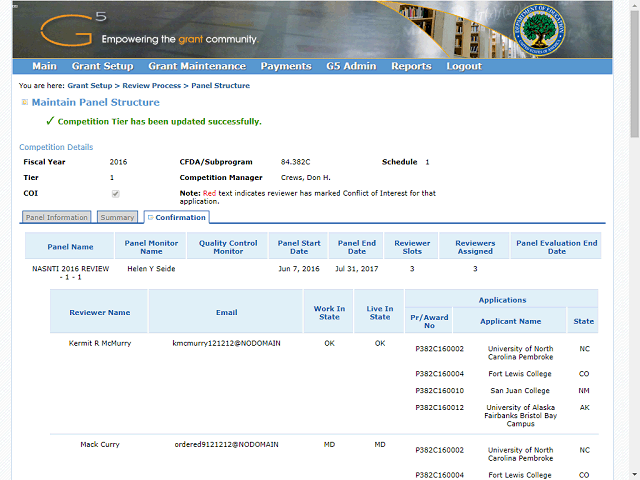Click the scrollbar down arrow
This screenshot has width=640, height=480.
coord(635,475)
